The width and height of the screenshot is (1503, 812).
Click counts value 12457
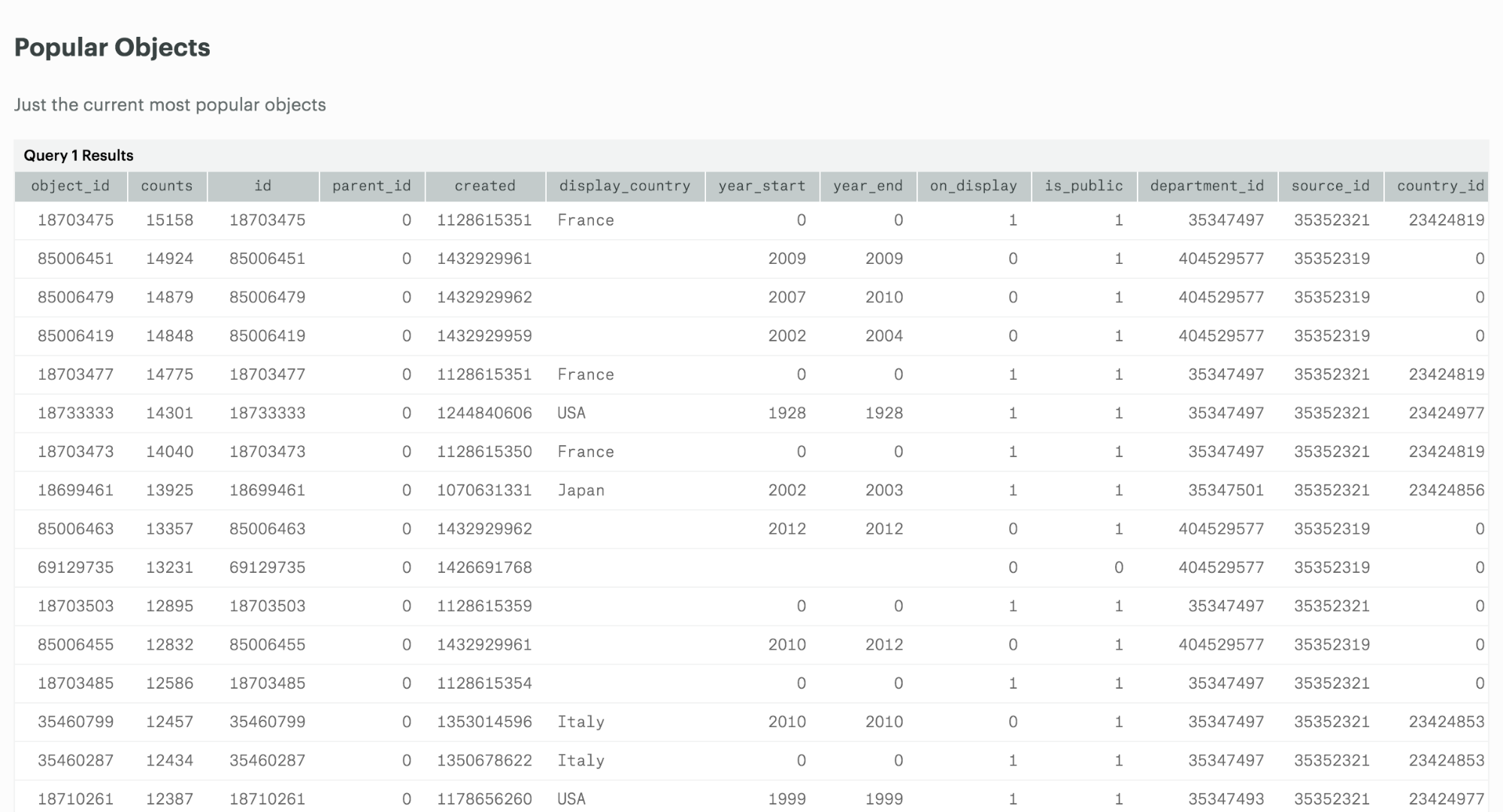pos(170,722)
